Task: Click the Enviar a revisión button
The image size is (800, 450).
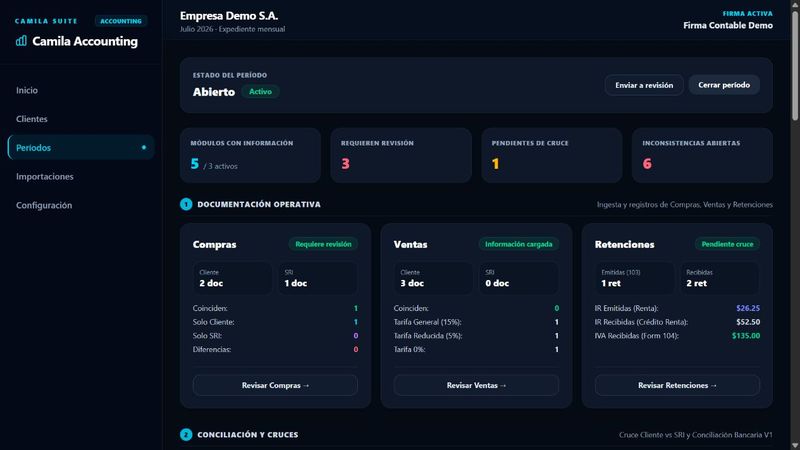Action: (x=644, y=85)
